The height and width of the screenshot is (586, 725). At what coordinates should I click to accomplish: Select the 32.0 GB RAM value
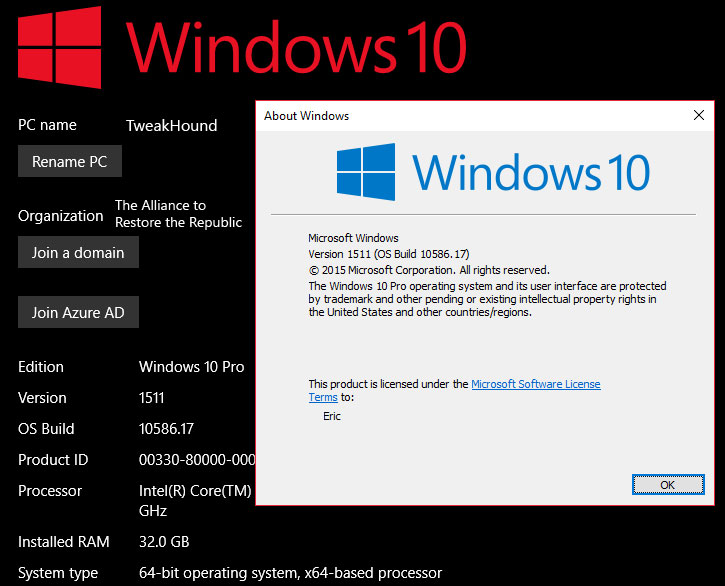(164, 542)
